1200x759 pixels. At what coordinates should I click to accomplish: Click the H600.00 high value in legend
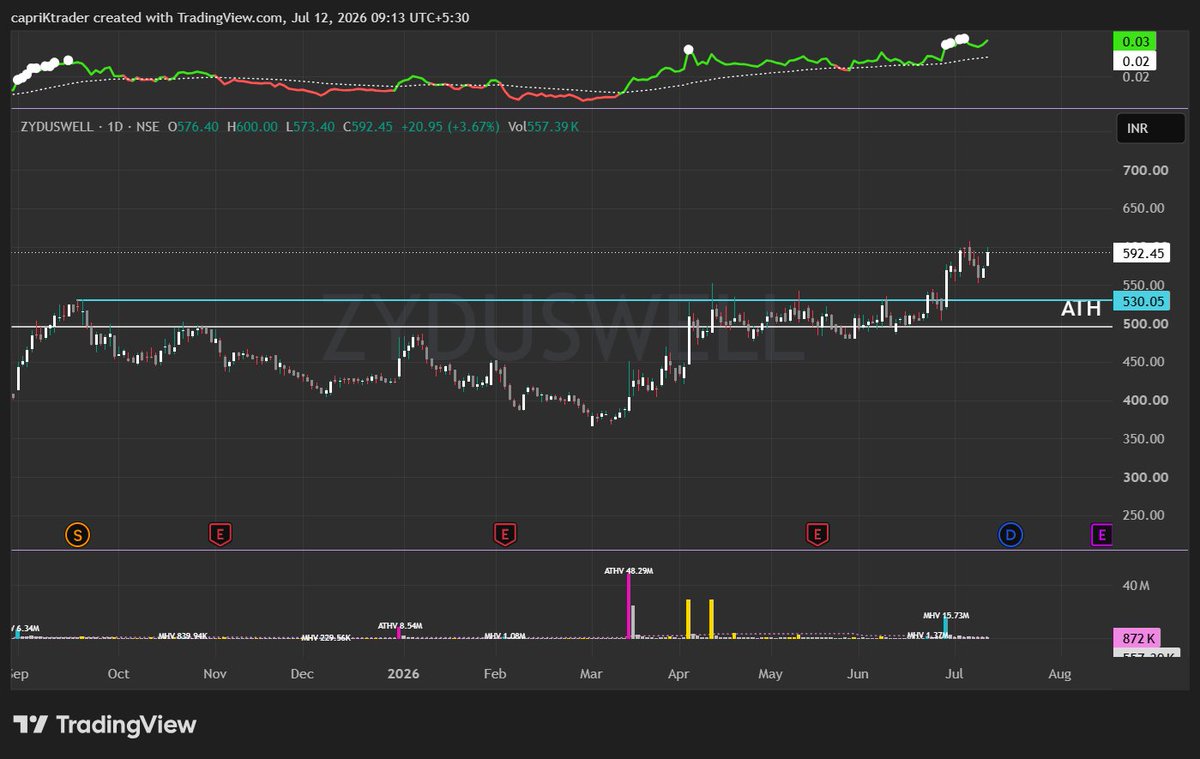click(x=252, y=127)
